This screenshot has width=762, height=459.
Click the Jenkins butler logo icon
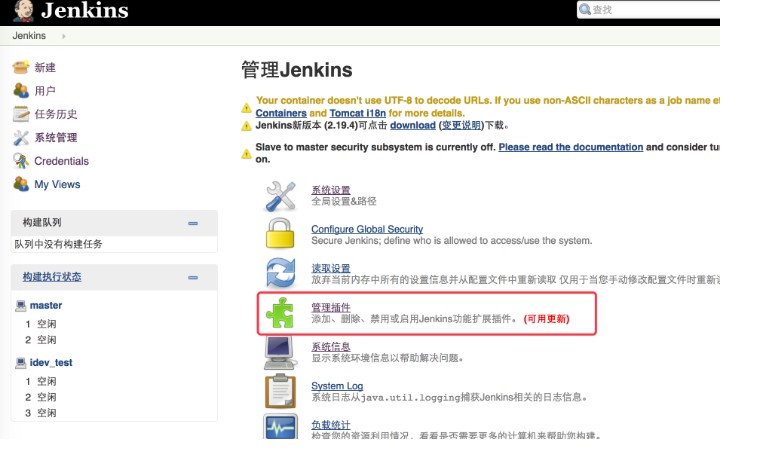(x=23, y=11)
